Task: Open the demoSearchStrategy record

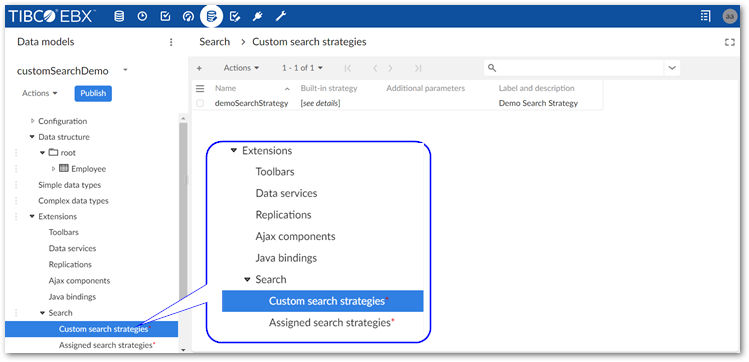Action: (251, 103)
